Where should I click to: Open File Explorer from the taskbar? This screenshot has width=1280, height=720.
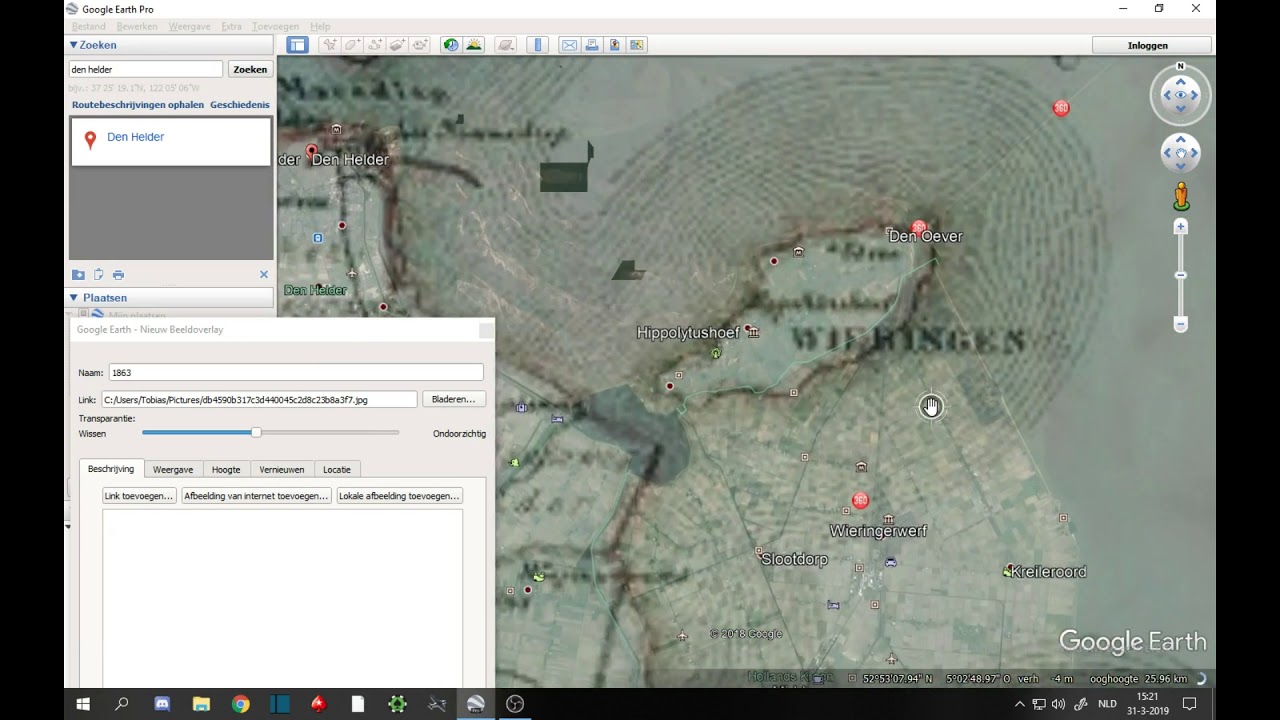201,704
